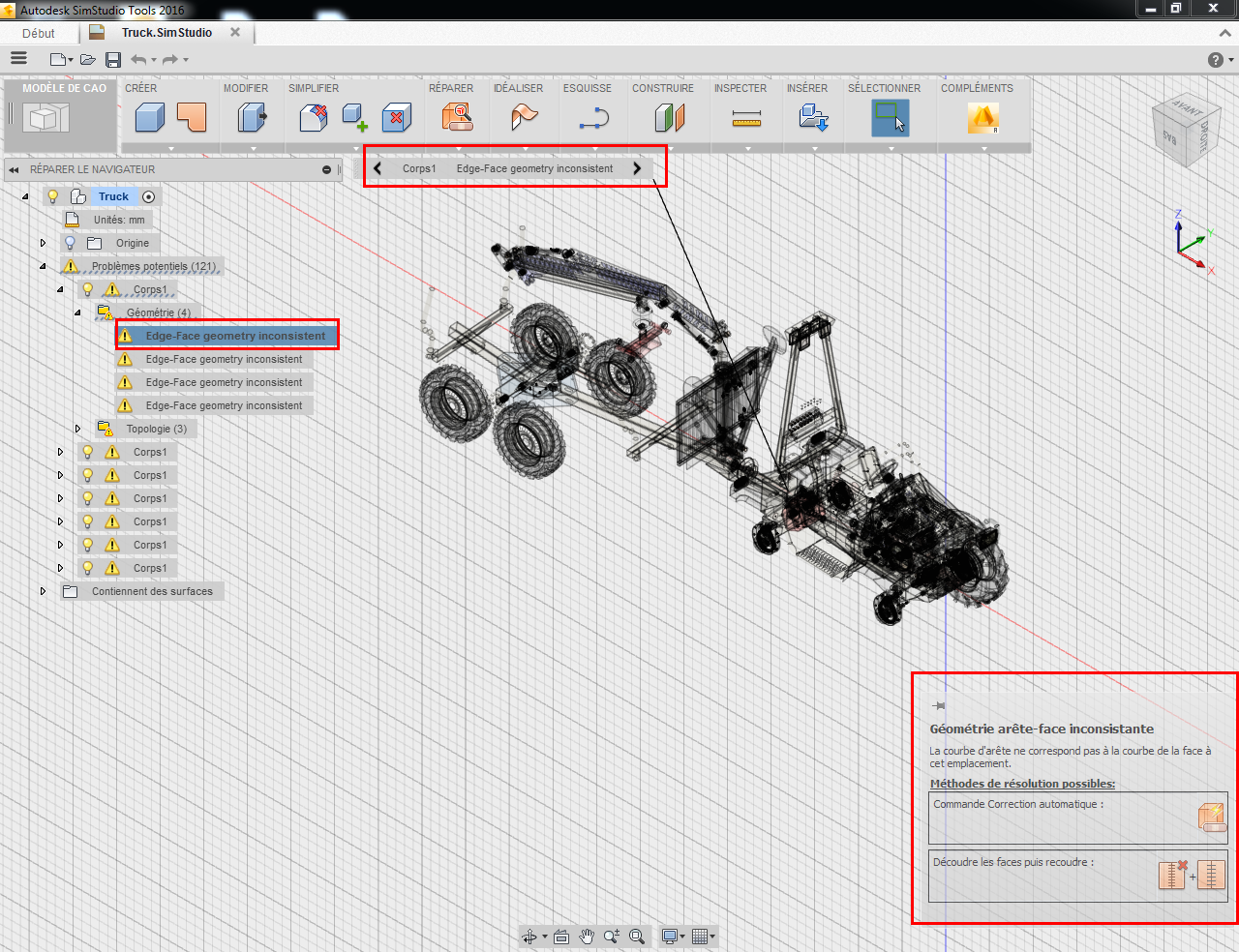Click Commande Correction automatique option text
This screenshot has height=952, width=1239.
click(1018, 804)
